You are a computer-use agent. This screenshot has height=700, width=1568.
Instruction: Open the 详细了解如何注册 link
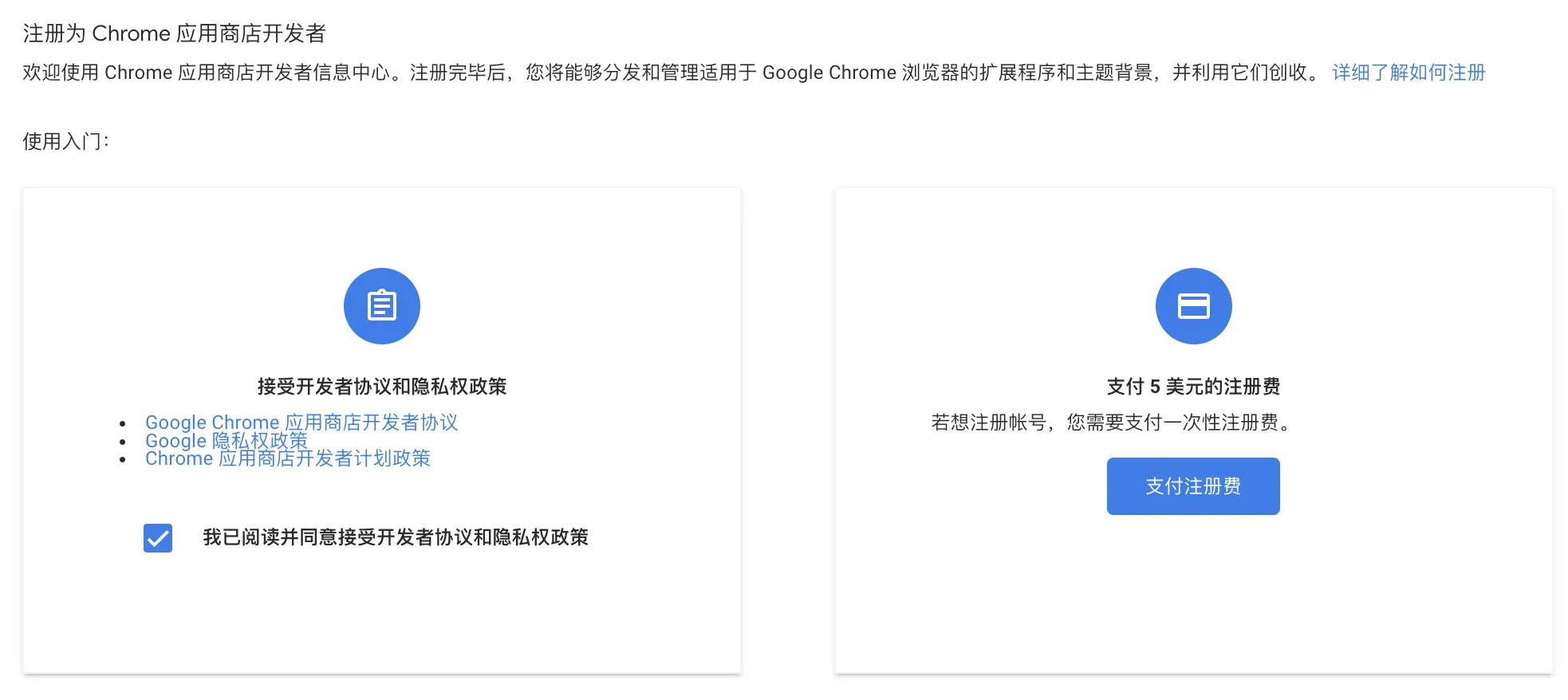point(1408,73)
